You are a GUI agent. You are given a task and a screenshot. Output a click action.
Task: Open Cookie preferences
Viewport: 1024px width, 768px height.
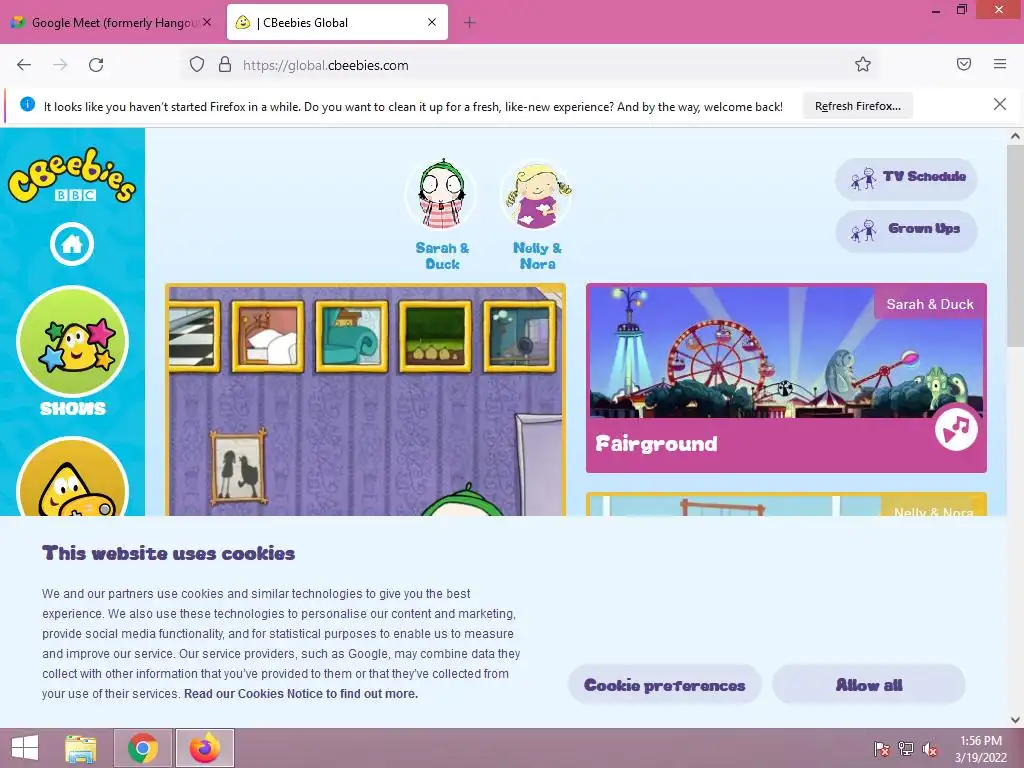(x=665, y=685)
